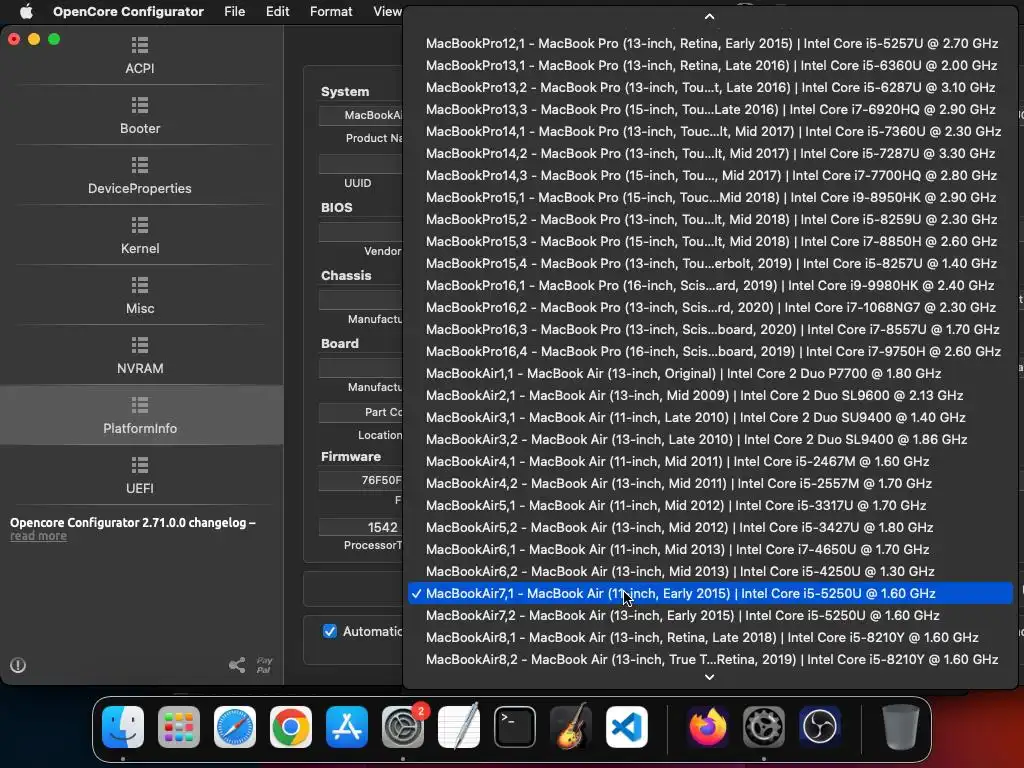
Task: Toggle the Automatic checkbox
Action: pyautogui.click(x=330, y=632)
